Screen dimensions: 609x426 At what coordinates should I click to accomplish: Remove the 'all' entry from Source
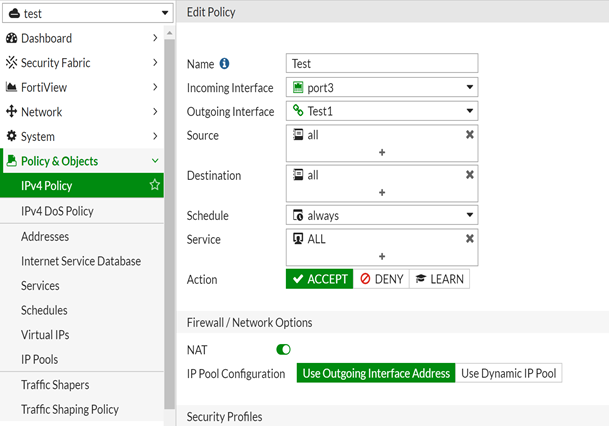pos(470,135)
